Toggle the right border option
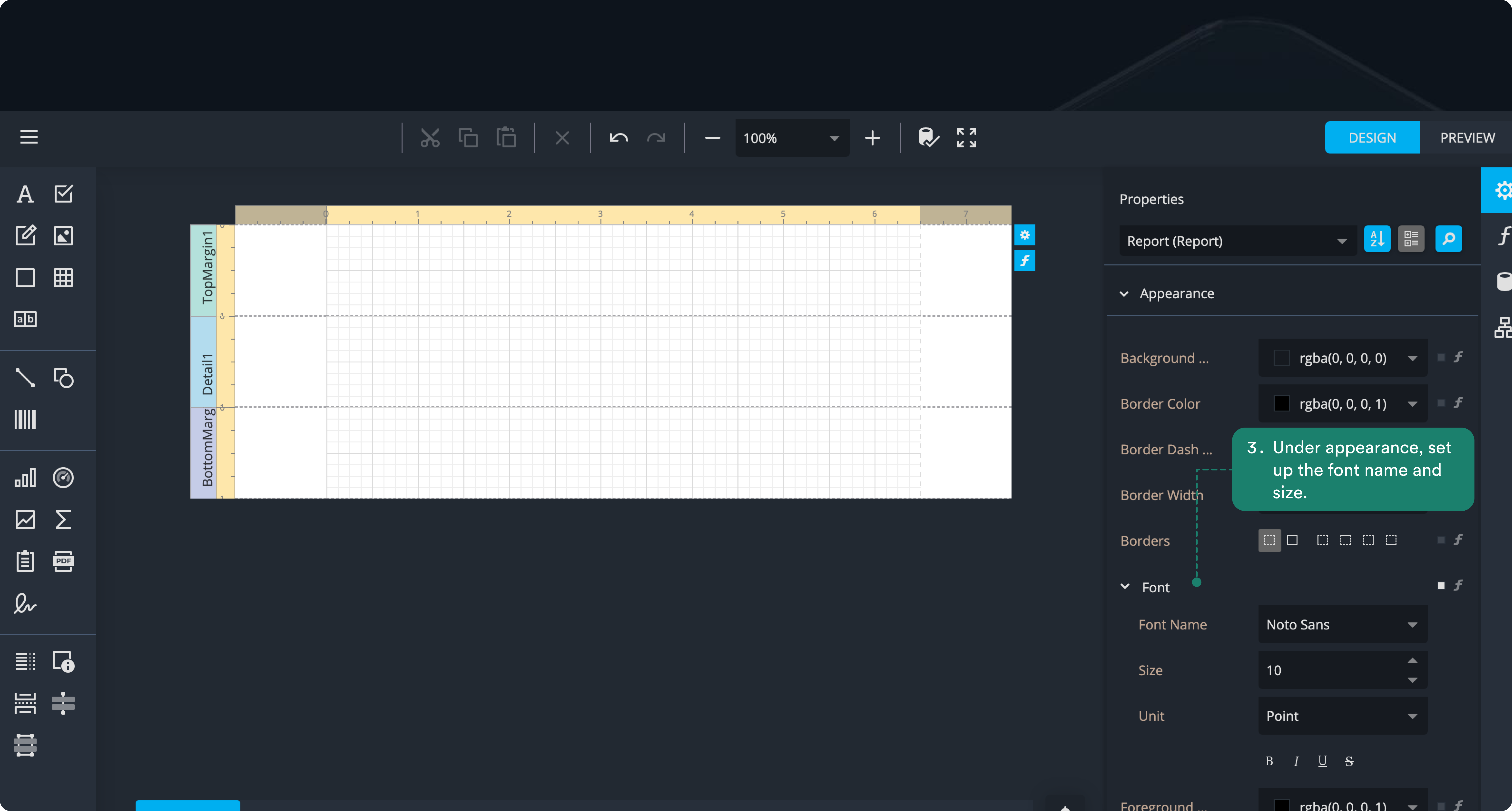The height and width of the screenshot is (811, 1512). [1368, 540]
